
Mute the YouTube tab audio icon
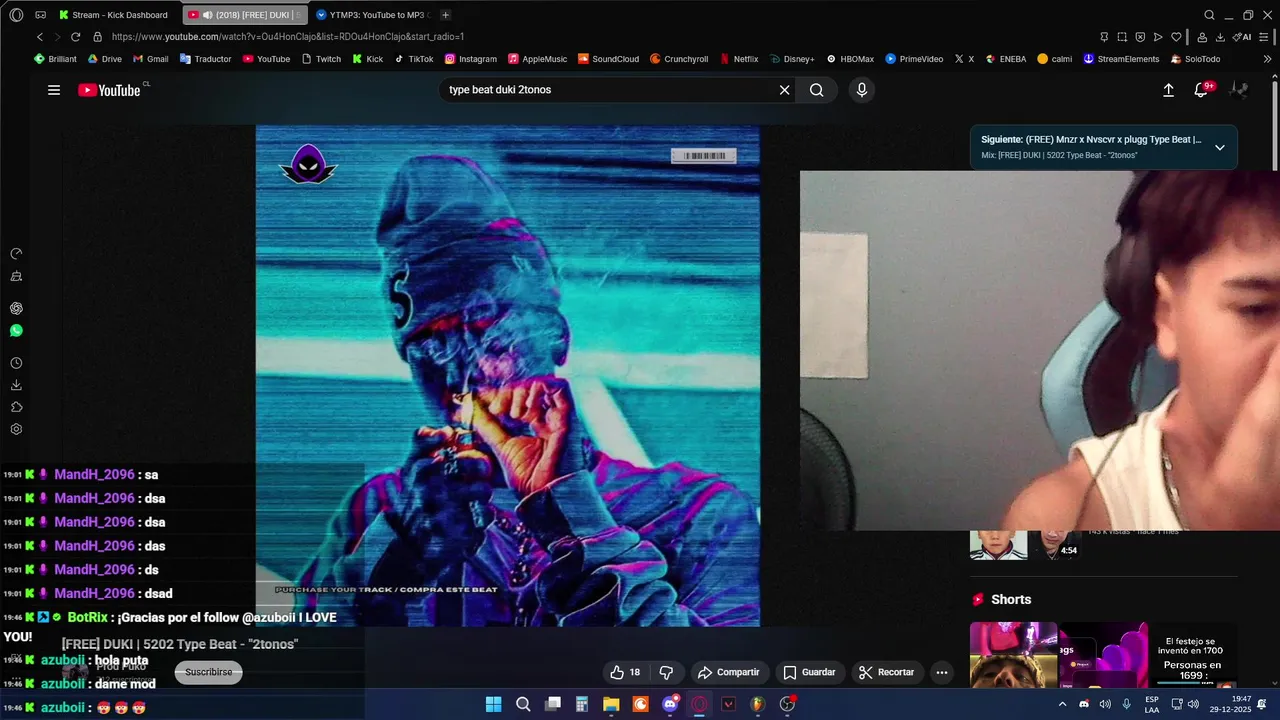[207, 15]
